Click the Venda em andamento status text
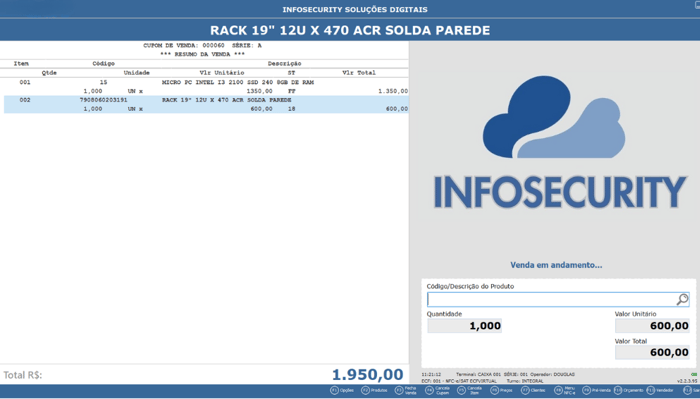This screenshot has height=399, width=700. [556, 265]
